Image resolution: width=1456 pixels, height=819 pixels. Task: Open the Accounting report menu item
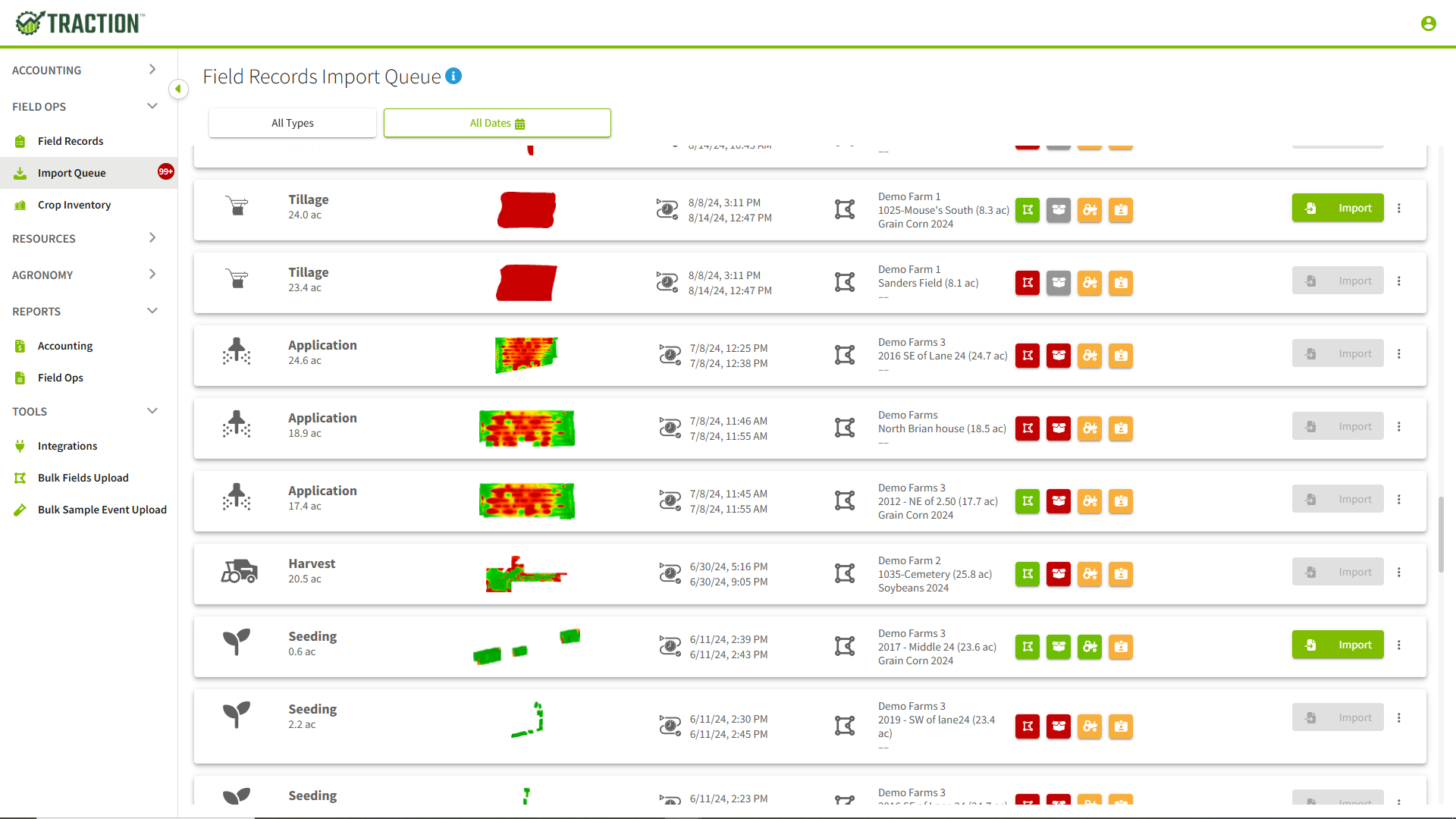[64, 345]
